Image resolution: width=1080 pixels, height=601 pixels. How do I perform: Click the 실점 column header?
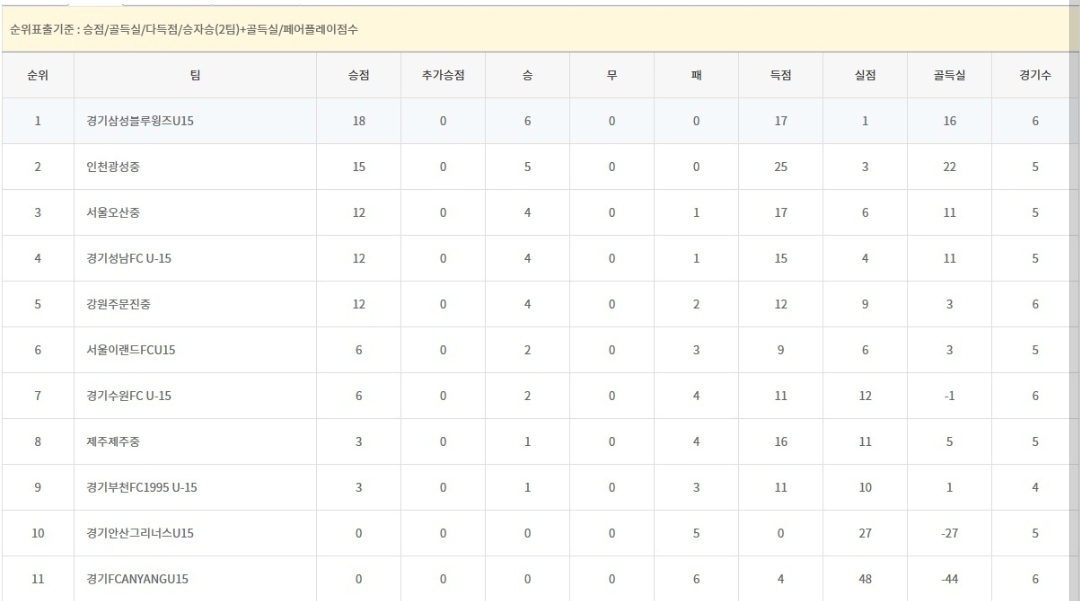(x=865, y=75)
